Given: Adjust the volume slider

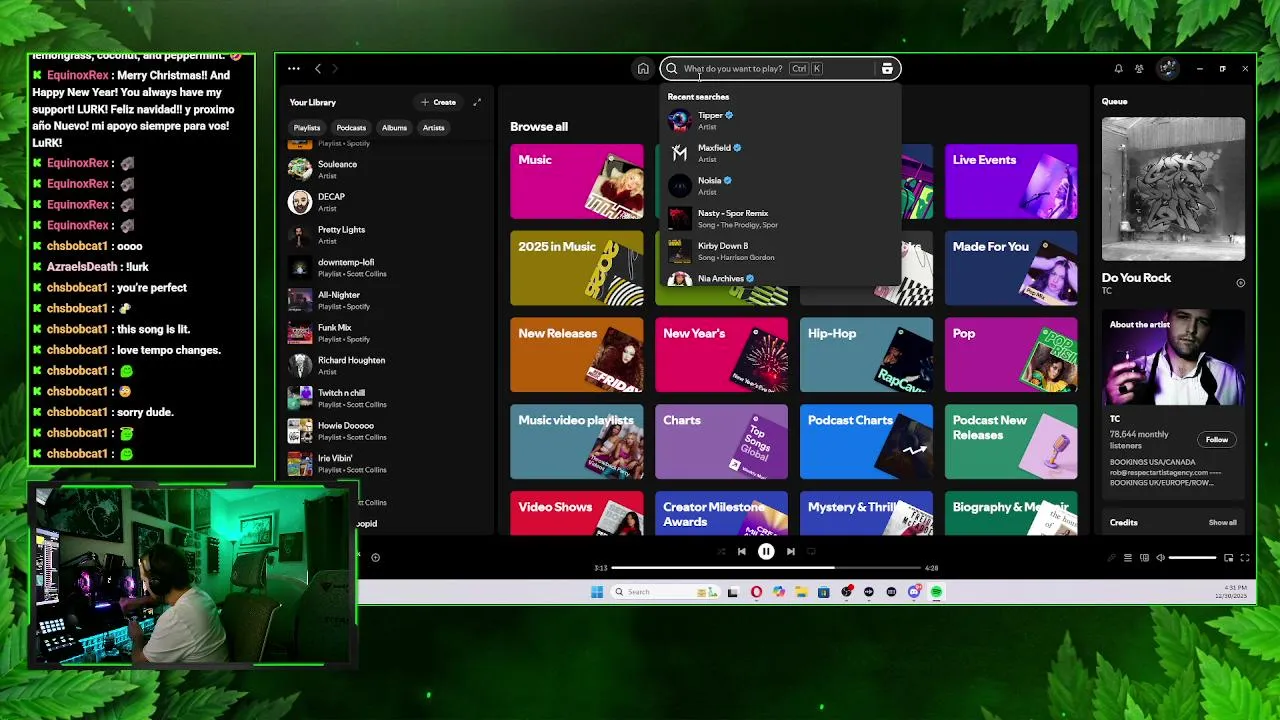Looking at the screenshot, I should pyautogui.click(x=1192, y=558).
